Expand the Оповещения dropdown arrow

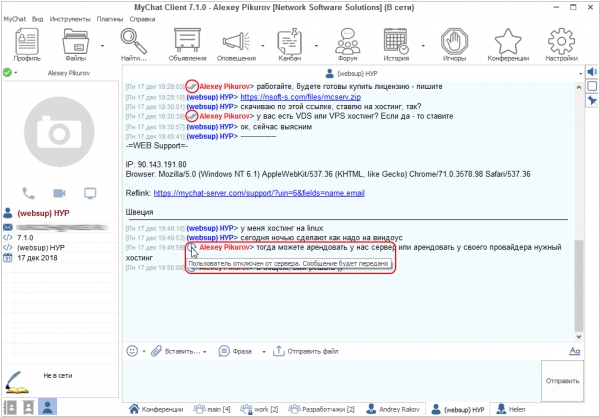(262, 46)
